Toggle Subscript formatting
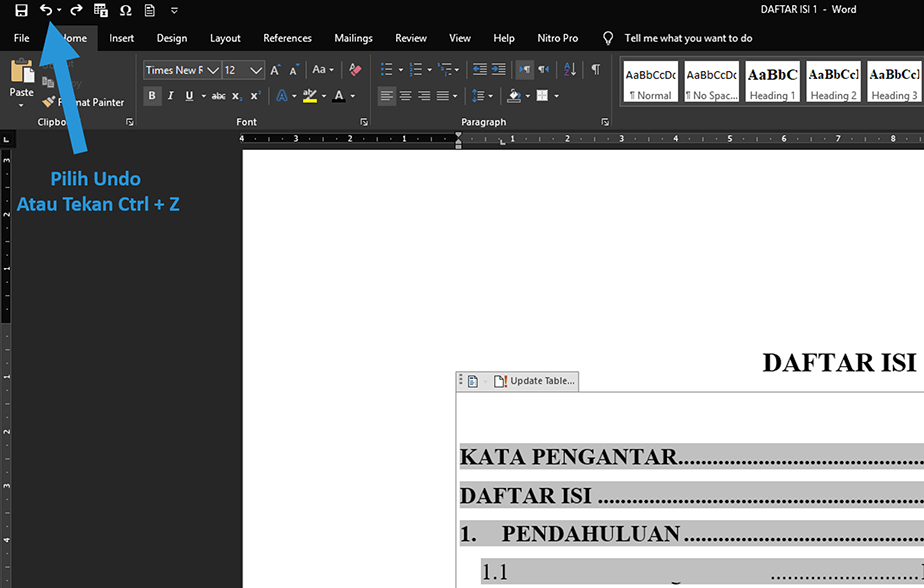Viewport: 924px width, 588px height. [x=236, y=96]
